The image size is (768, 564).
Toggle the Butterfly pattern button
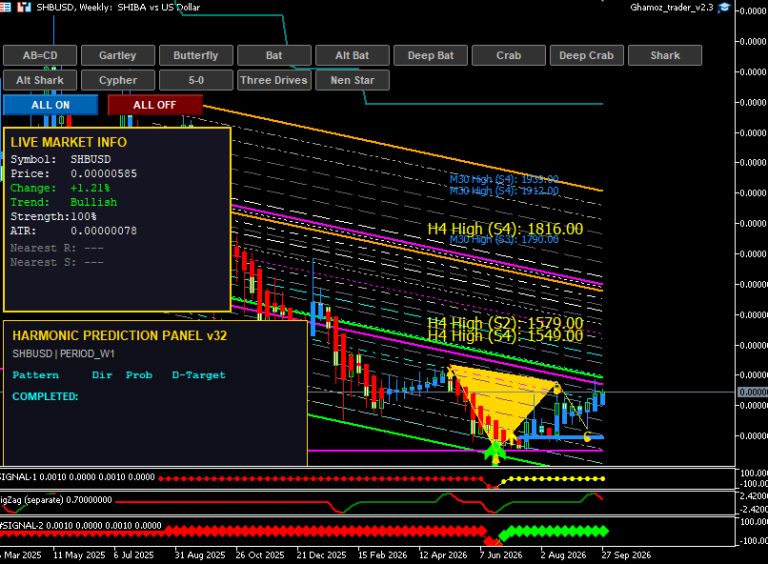pyautogui.click(x=196, y=55)
